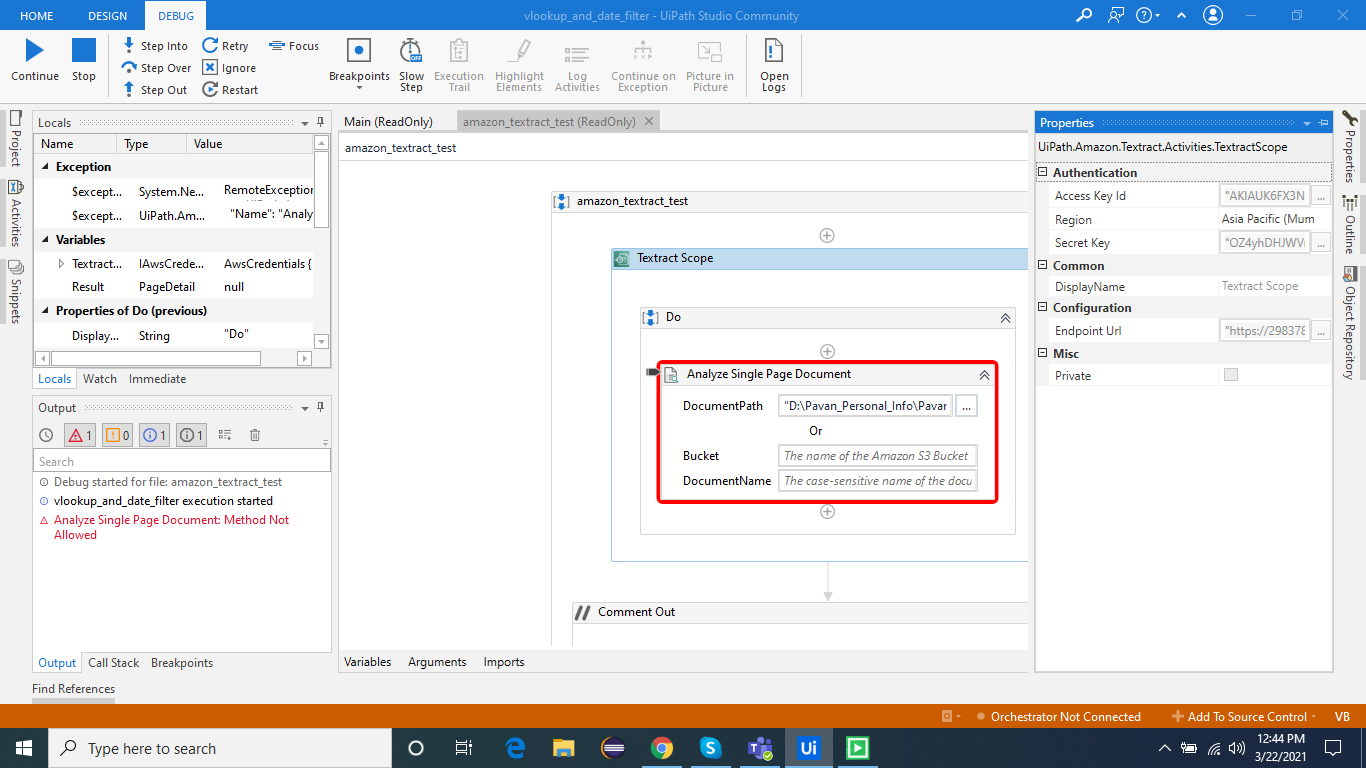Open the Imports designer panel

click(x=504, y=662)
